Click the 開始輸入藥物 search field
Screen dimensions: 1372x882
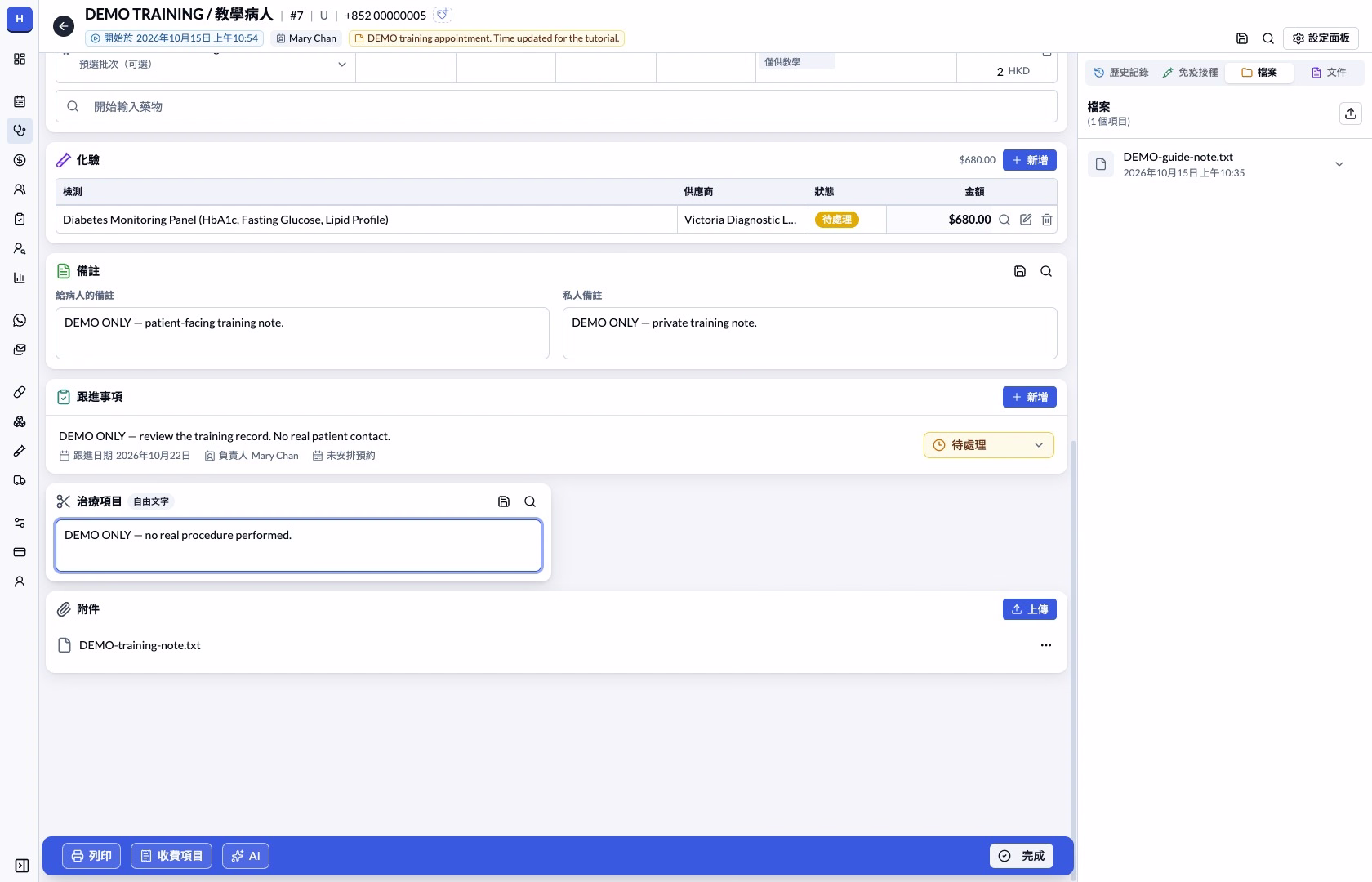pyautogui.click(x=556, y=106)
